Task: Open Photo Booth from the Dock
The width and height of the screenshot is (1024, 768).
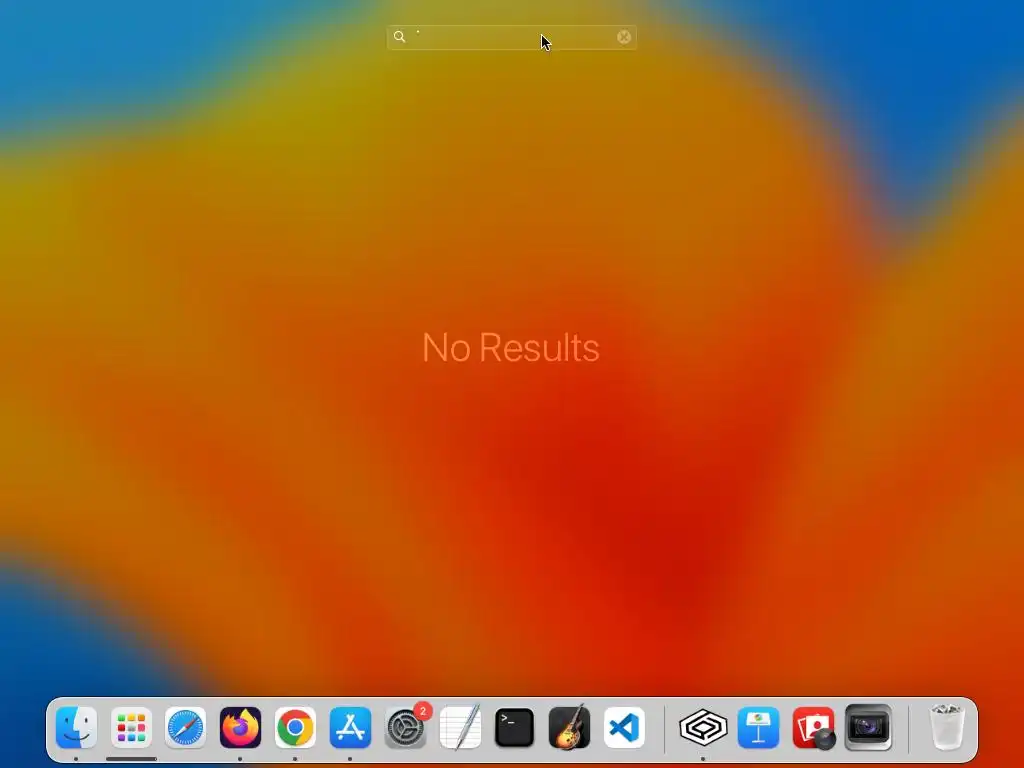Action: pyautogui.click(x=814, y=727)
